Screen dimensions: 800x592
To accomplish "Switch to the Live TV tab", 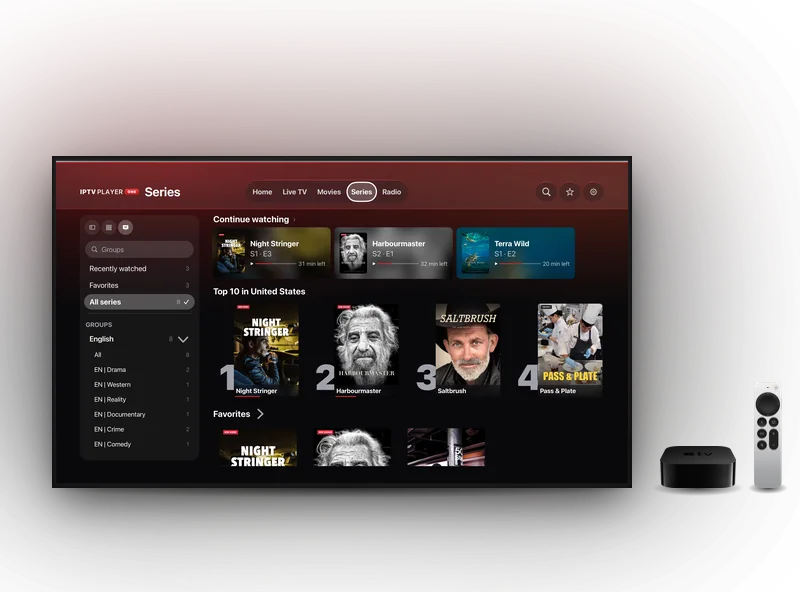I will [295, 192].
